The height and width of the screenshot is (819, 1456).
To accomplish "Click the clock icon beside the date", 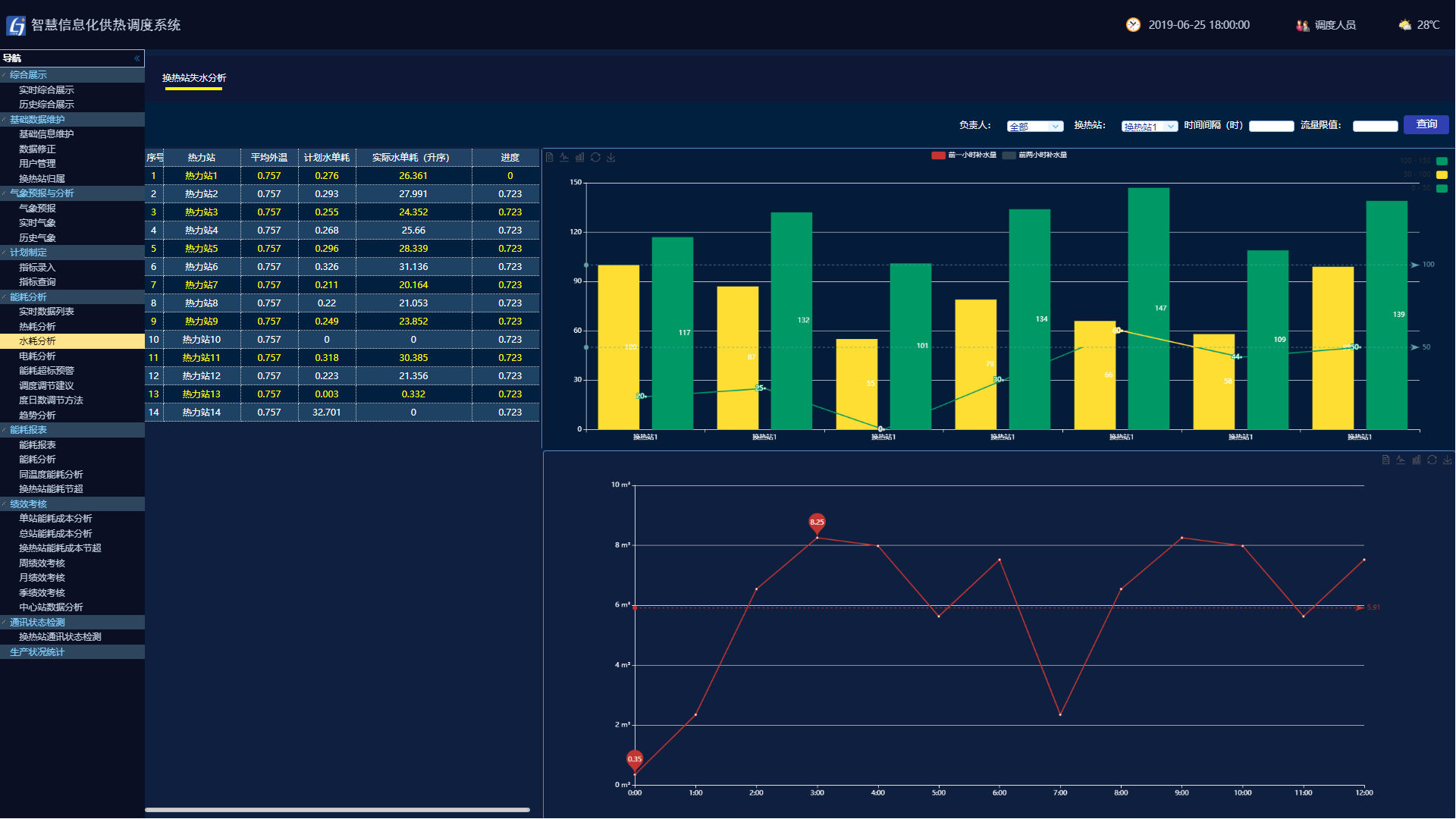I will (1133, 25).
